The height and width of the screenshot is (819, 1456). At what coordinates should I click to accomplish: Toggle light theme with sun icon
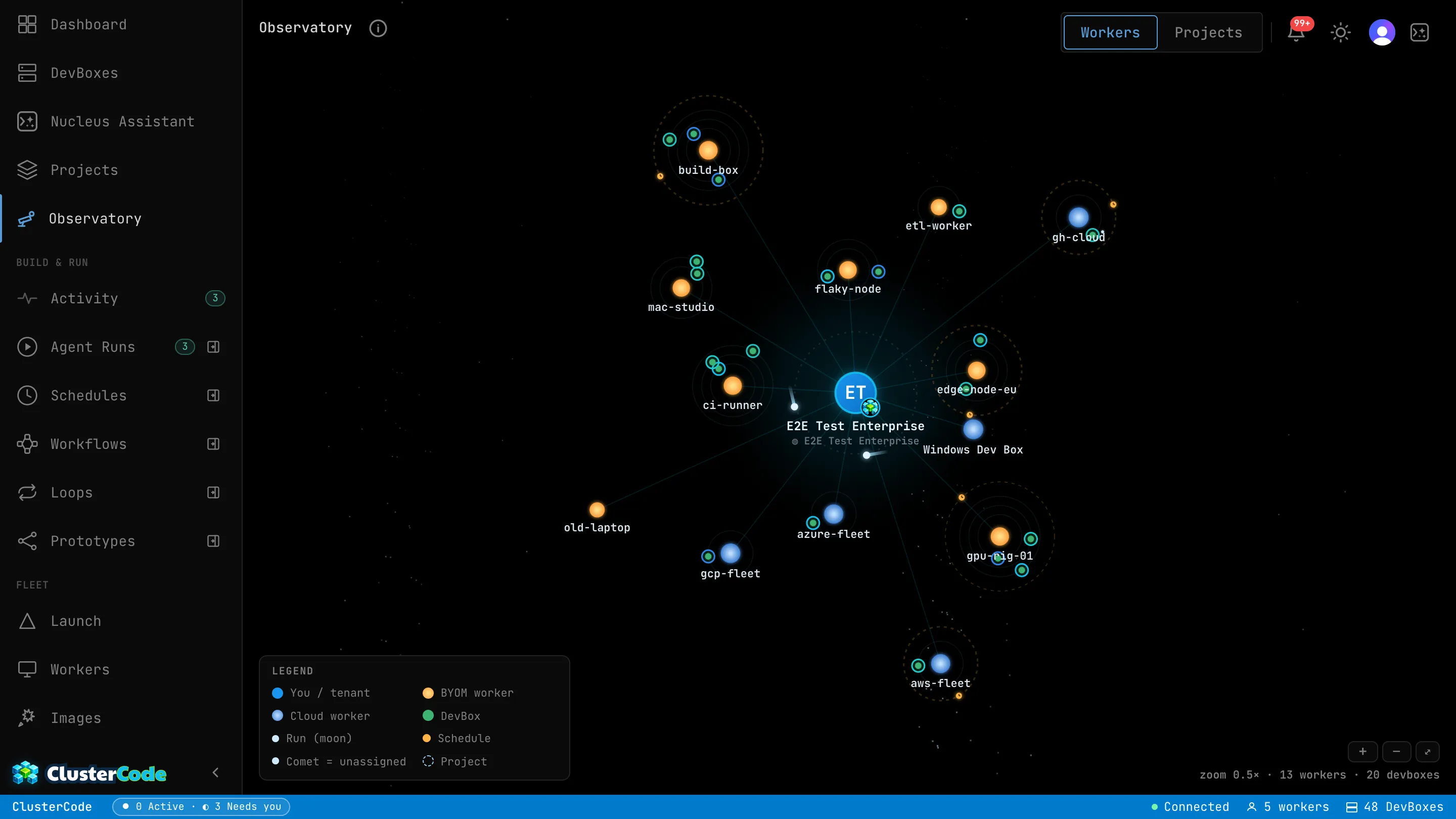pos(1341,32)
